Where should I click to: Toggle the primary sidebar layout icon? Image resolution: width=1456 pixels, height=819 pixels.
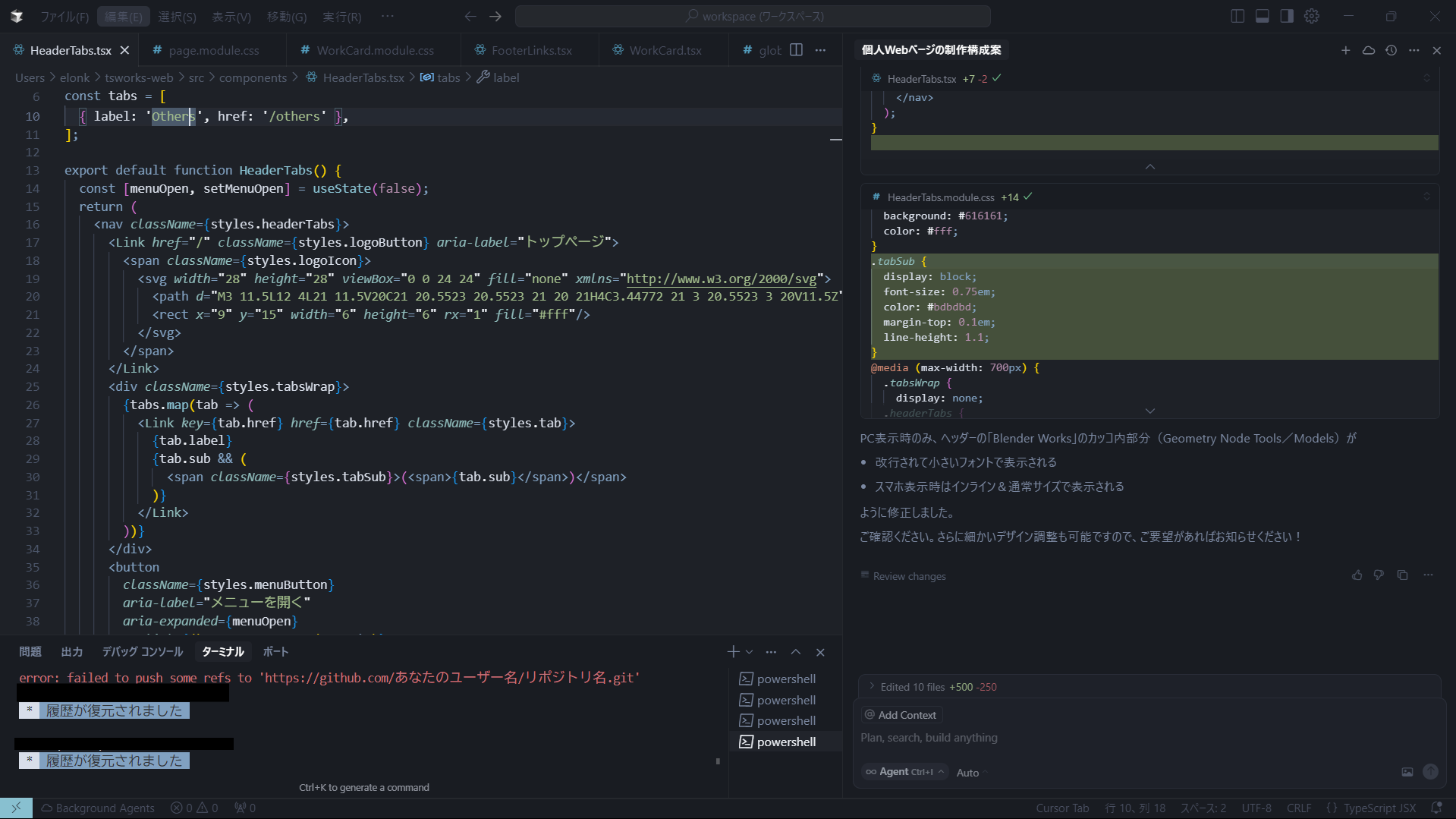tap(1237, 16)
